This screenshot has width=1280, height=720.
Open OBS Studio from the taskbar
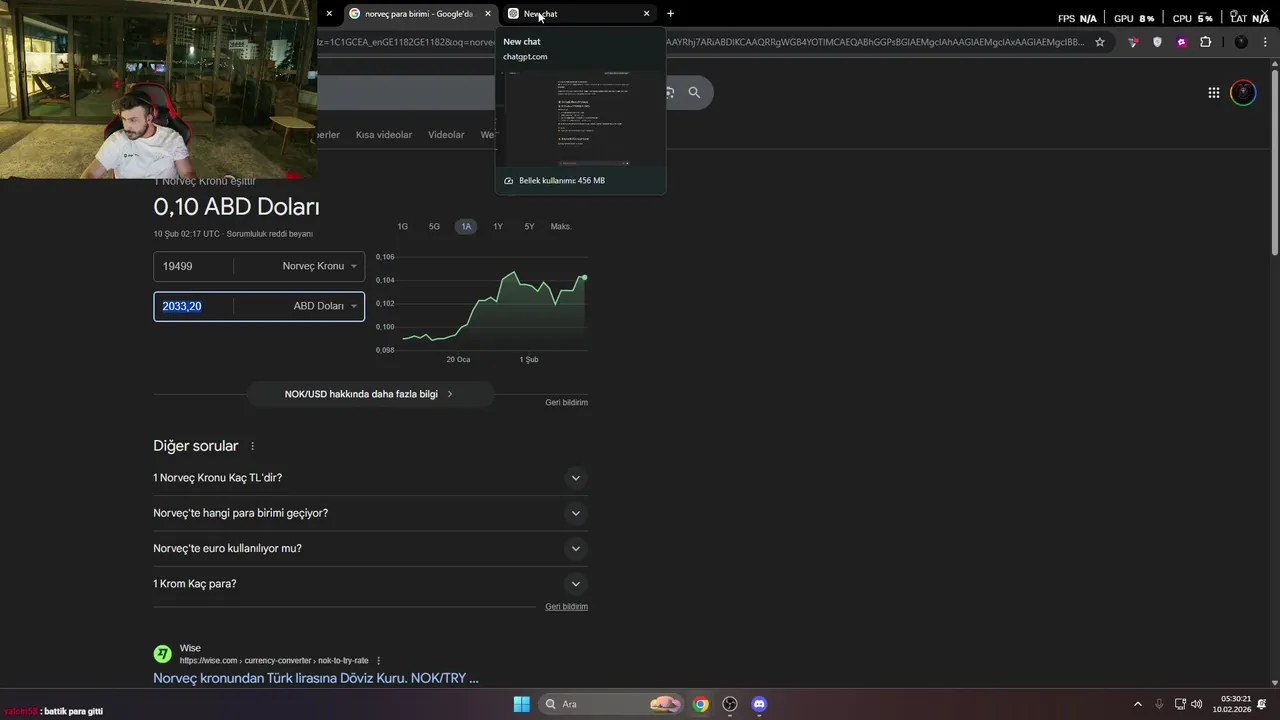click(730, 704)
